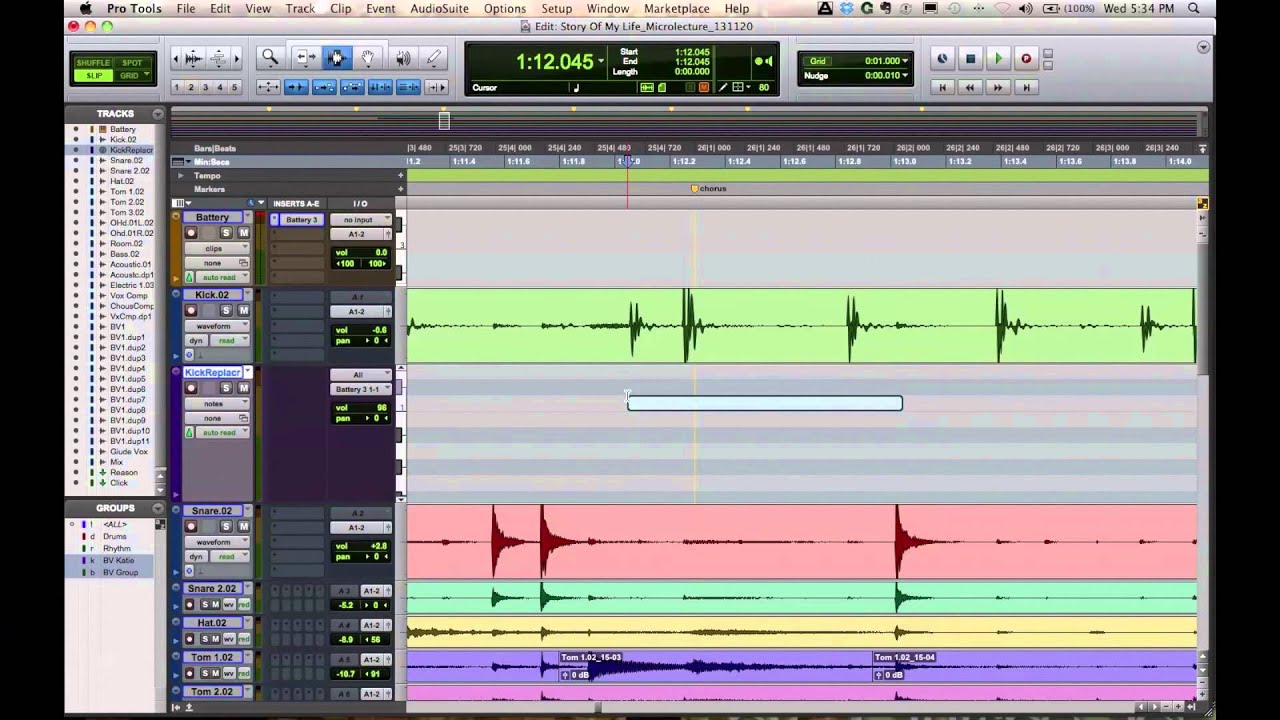Open Kick.02 waveform view dropdown
Screen dimensions: 1280x720
(x=218, y=326)
